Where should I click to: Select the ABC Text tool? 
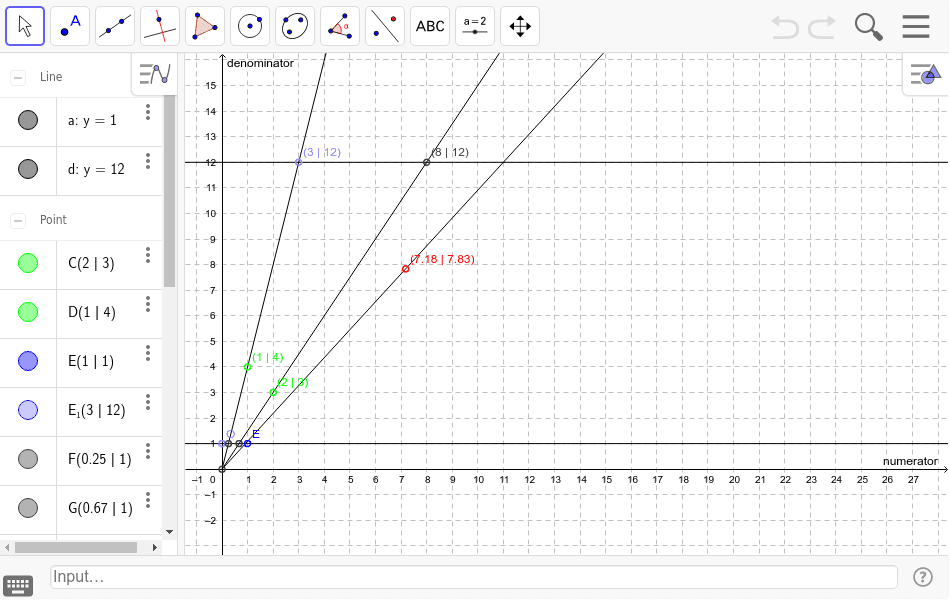click(430, 26)
